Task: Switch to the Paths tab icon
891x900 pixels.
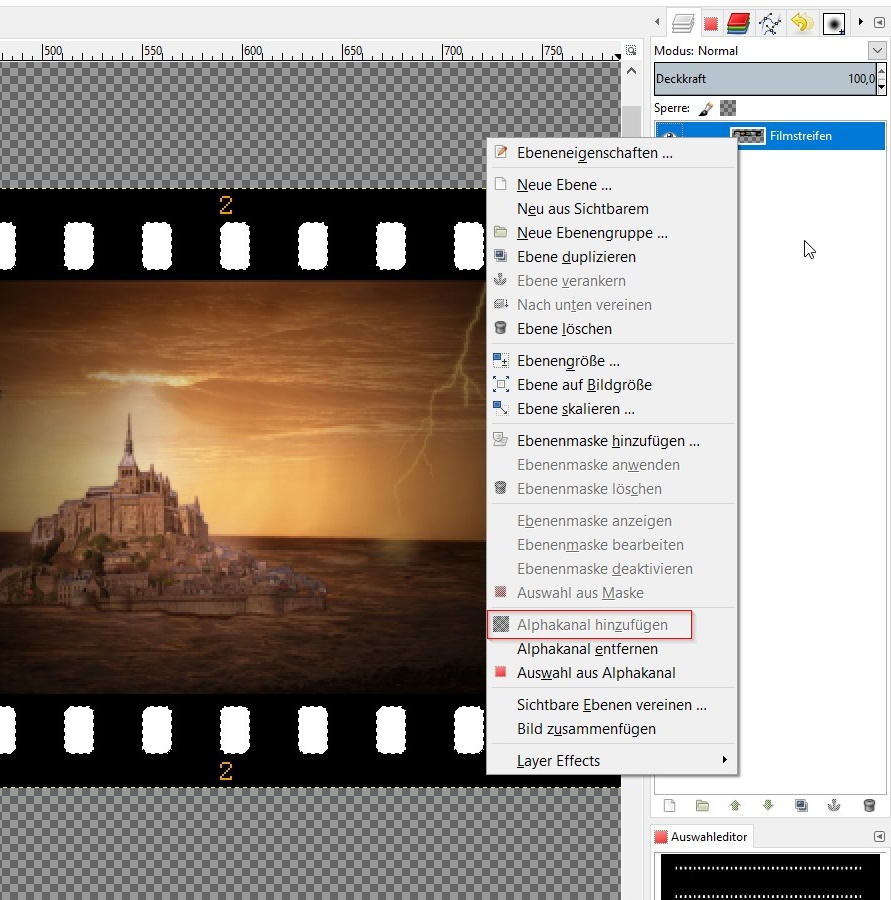Action: click(x=769, y=22)
